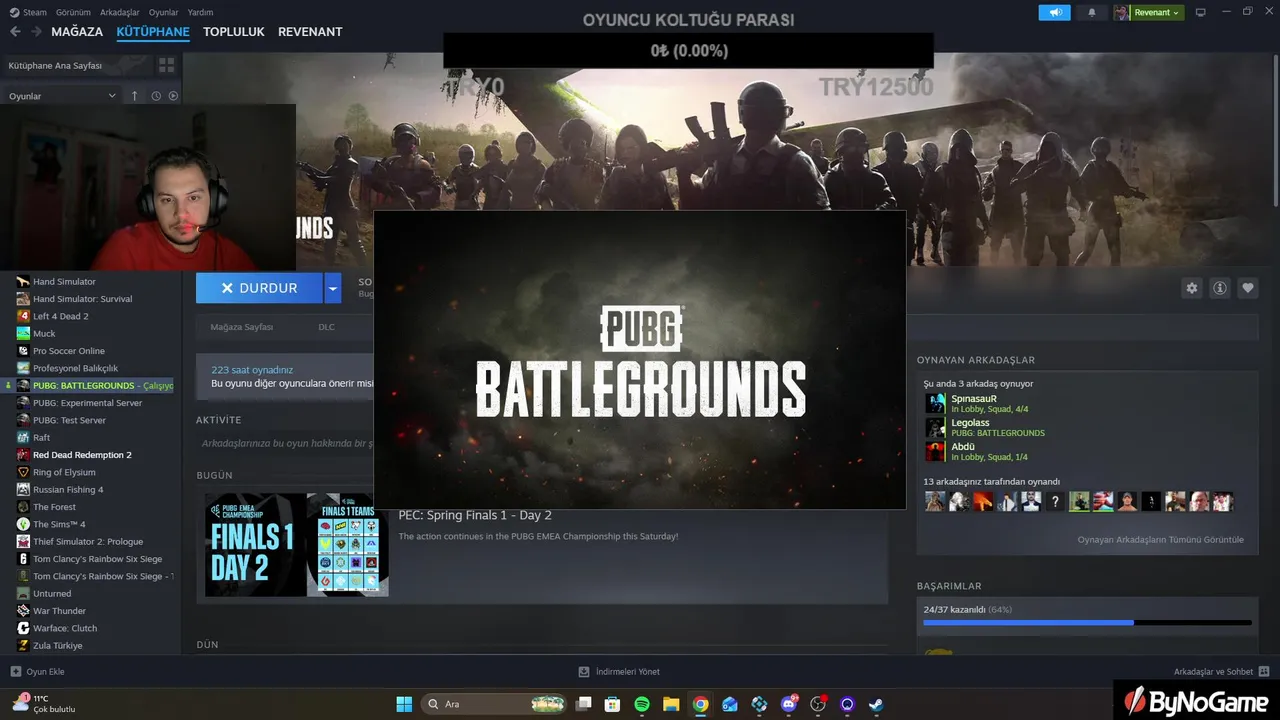Open Steam notifications bell
1280x720 pixels.
(x=1092, y=12)
